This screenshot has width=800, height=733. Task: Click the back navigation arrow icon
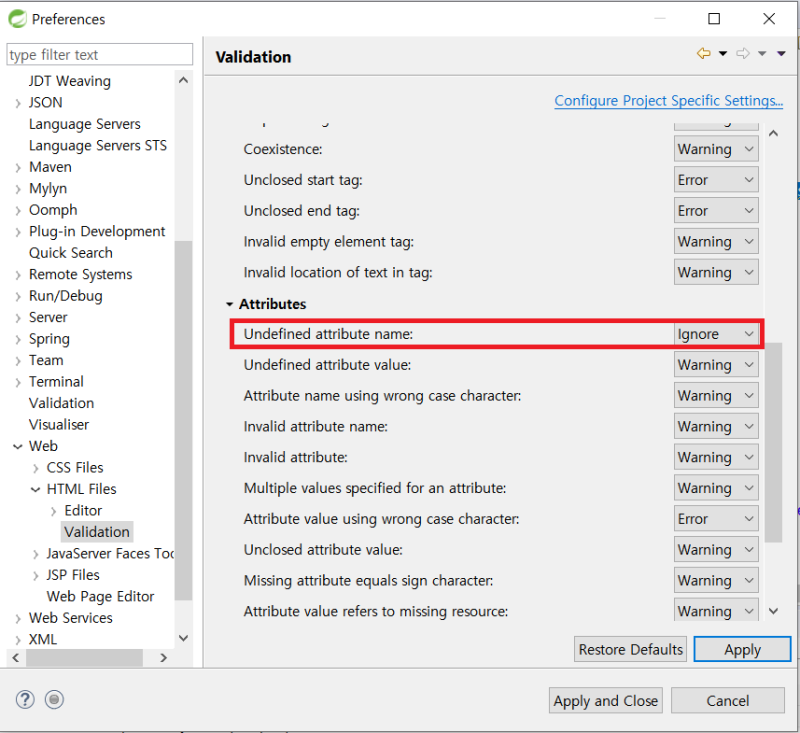click(704, 54)
